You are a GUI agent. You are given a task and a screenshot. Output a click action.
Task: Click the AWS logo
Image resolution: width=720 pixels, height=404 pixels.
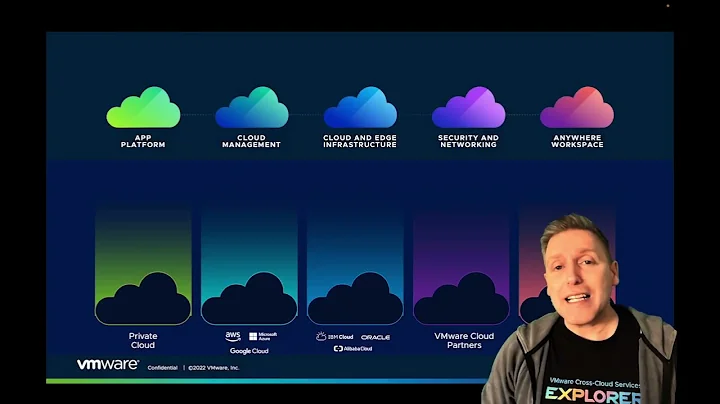point(233,337)
